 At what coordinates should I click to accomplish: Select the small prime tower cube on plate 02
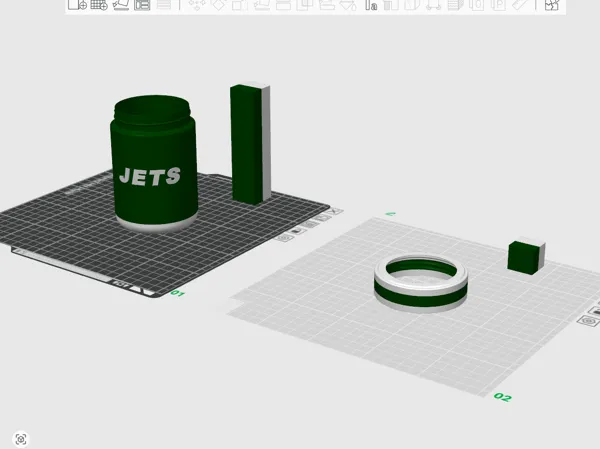coord(526,256)
